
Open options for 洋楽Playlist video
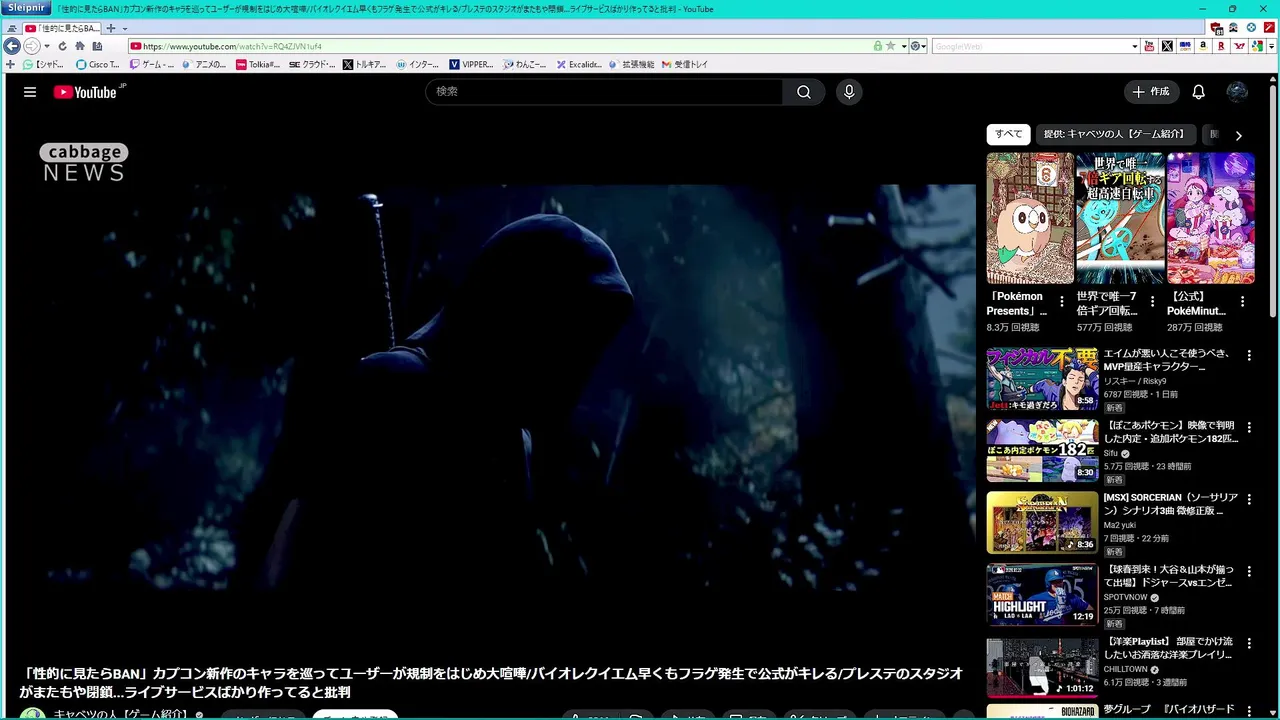click(1249, 643)
